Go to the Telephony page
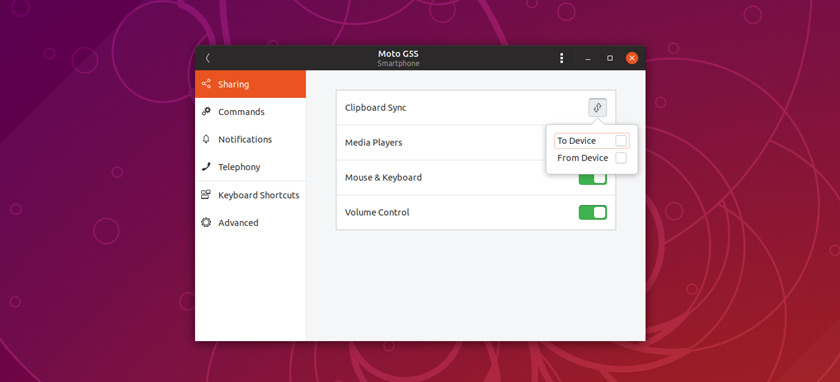 (x=250, y=167)
